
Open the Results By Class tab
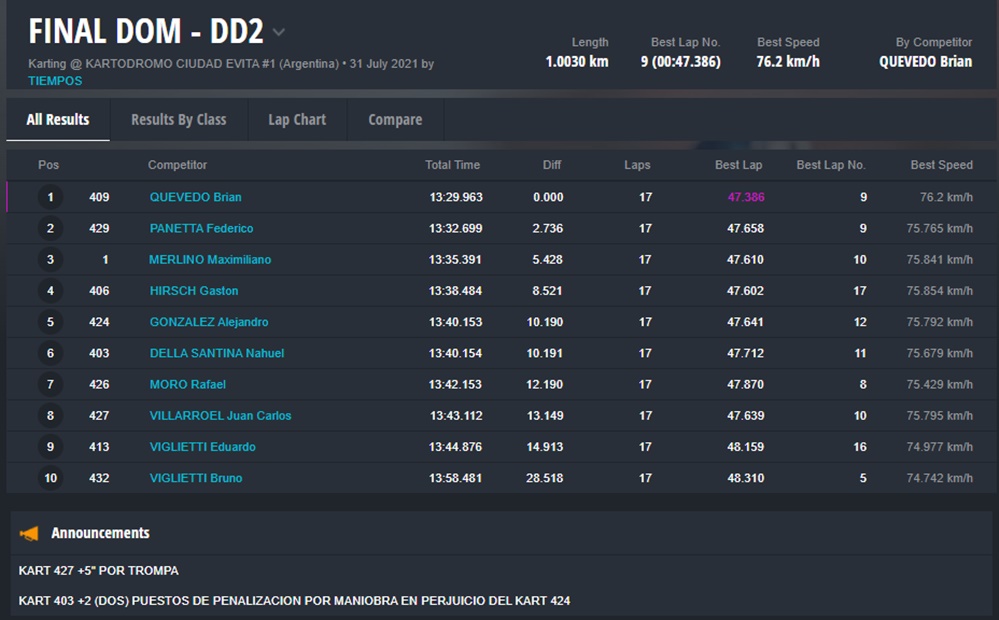178,120
